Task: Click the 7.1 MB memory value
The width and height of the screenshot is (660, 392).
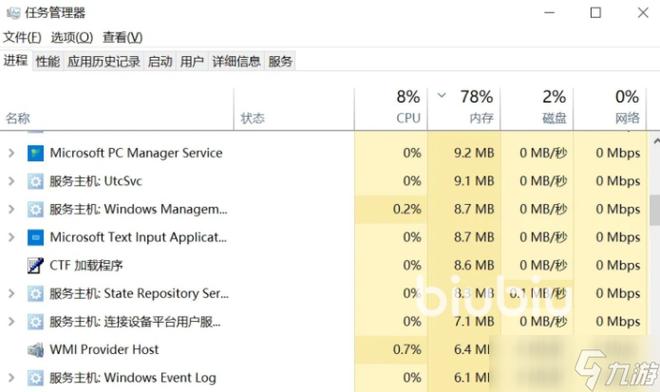Action: click(x=474, y=322)
